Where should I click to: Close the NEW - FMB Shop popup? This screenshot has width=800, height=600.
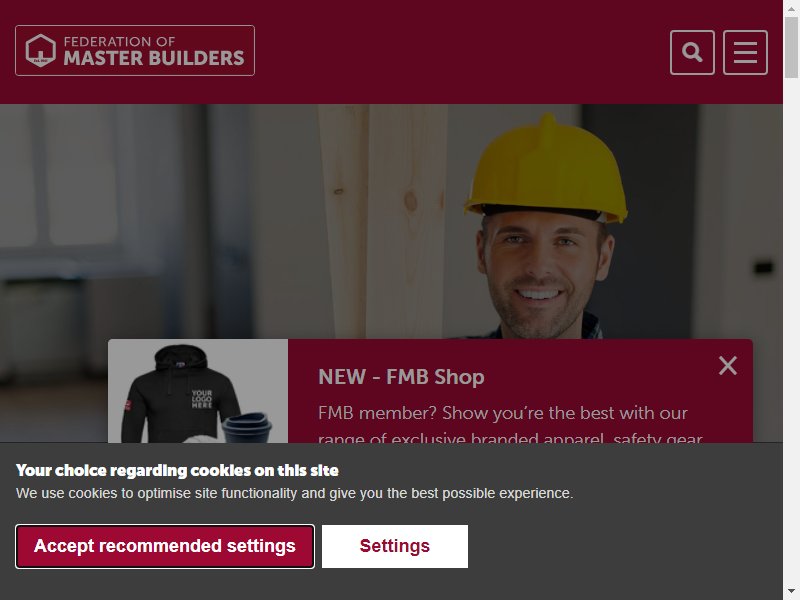coord(728,366)
